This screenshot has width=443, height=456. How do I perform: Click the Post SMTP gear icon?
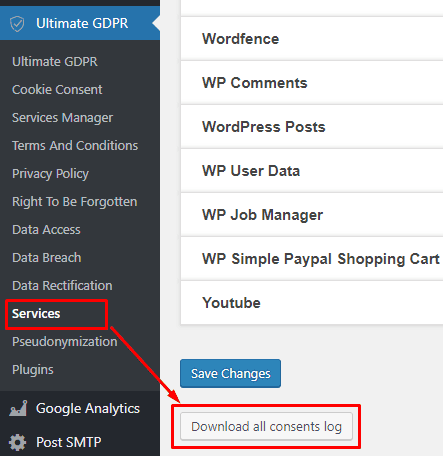[17, 442]
